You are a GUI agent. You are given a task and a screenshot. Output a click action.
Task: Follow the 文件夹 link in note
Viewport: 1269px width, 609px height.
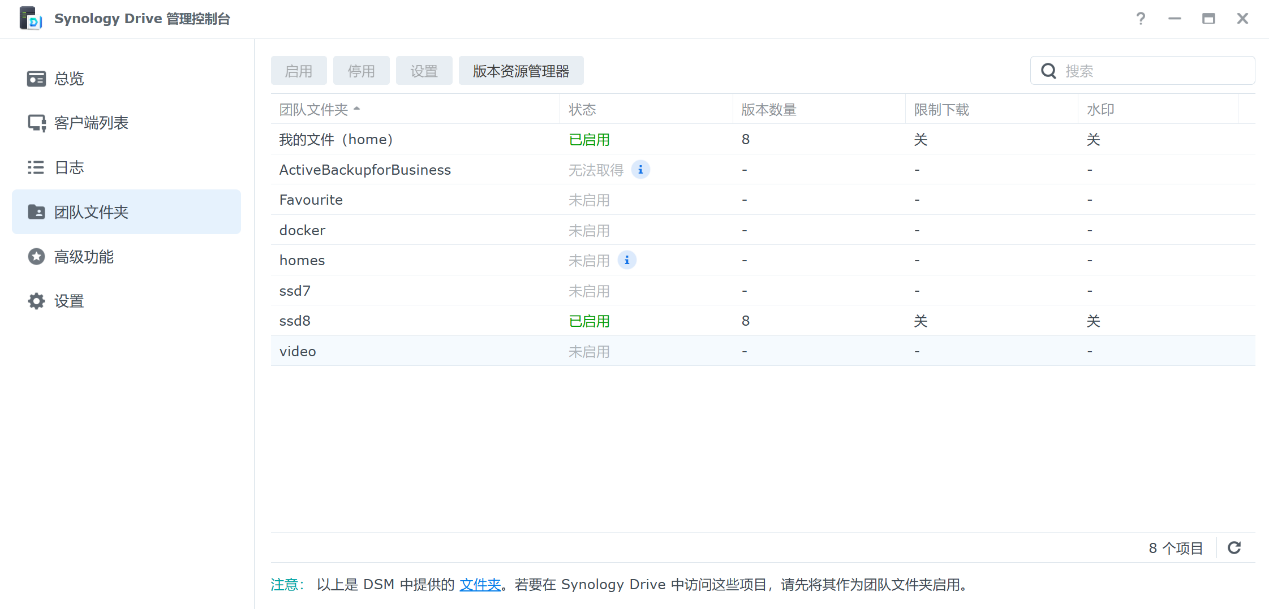[480, 585]
